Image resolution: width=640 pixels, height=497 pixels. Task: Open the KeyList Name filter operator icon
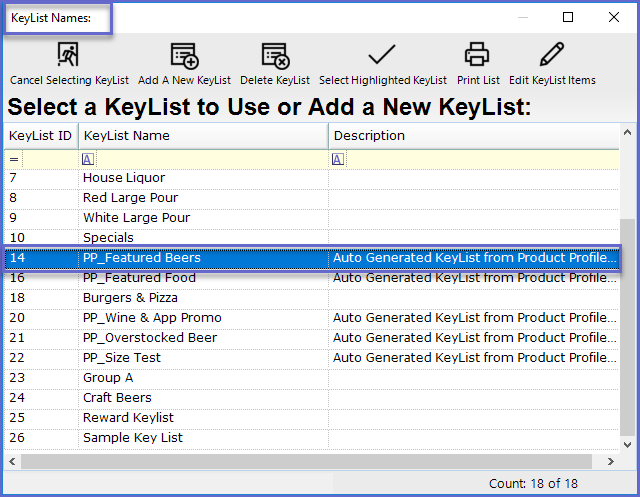tap(88, 159)
